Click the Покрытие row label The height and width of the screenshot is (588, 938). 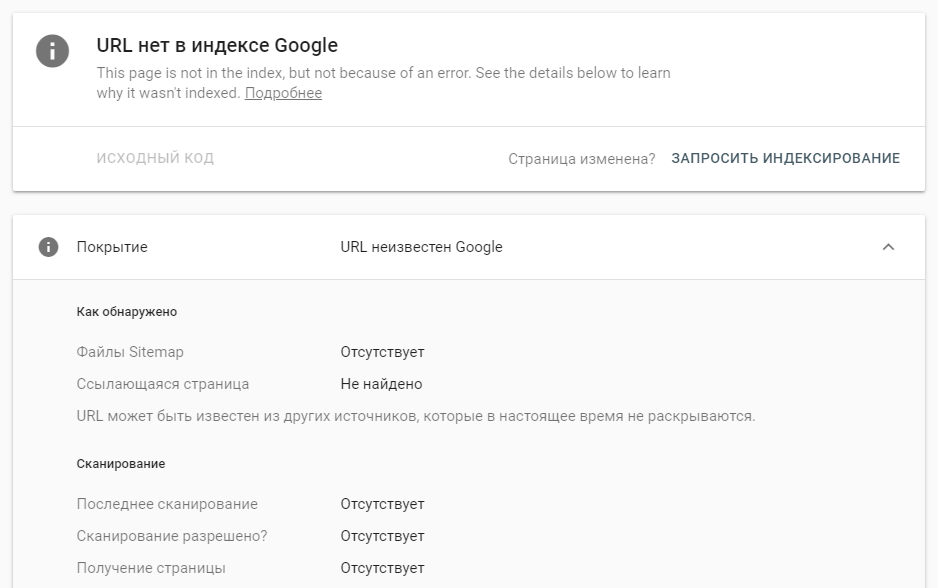click(112, 247)
